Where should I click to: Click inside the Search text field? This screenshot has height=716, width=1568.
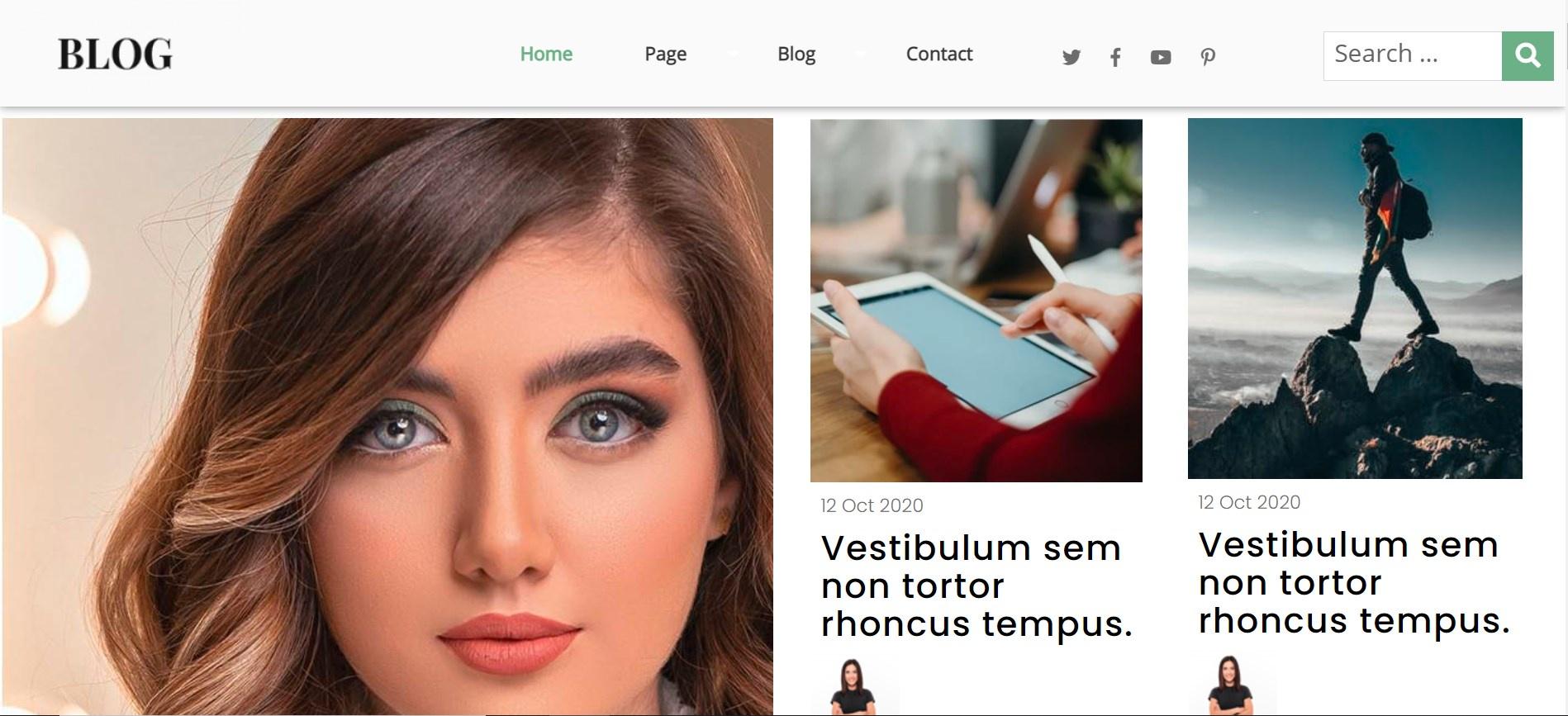[1412, 55]
